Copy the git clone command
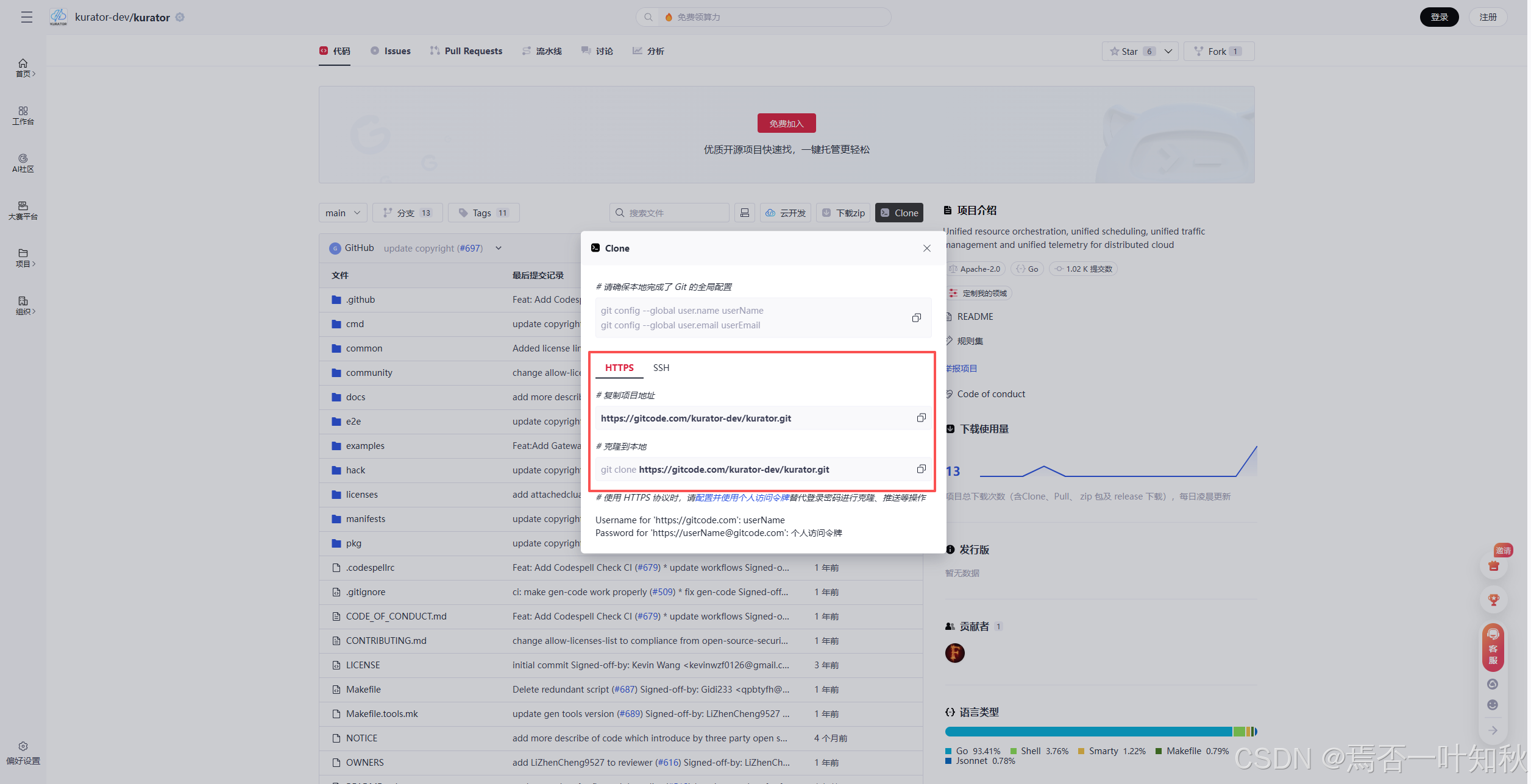The width and height of the screenshot is (1531, 784). pos(921,469)
